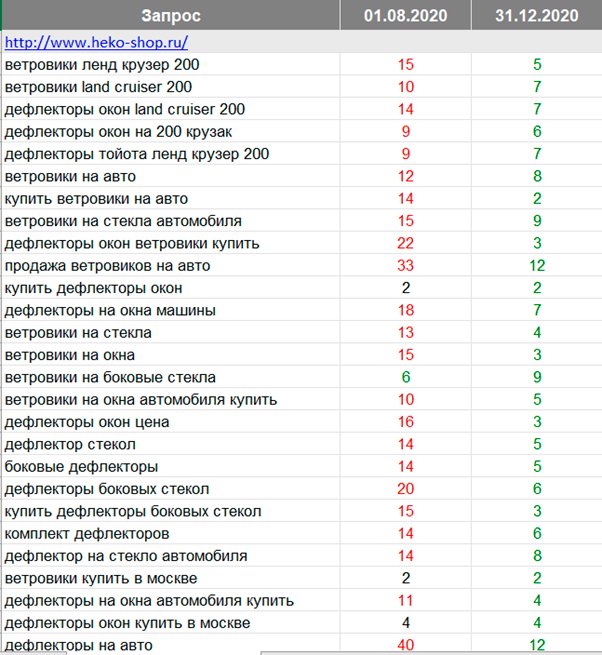
Task: Open the http://www.heko-shop.ru/ hyperlink
Action: pyautogui.click(x=97, y=42)
